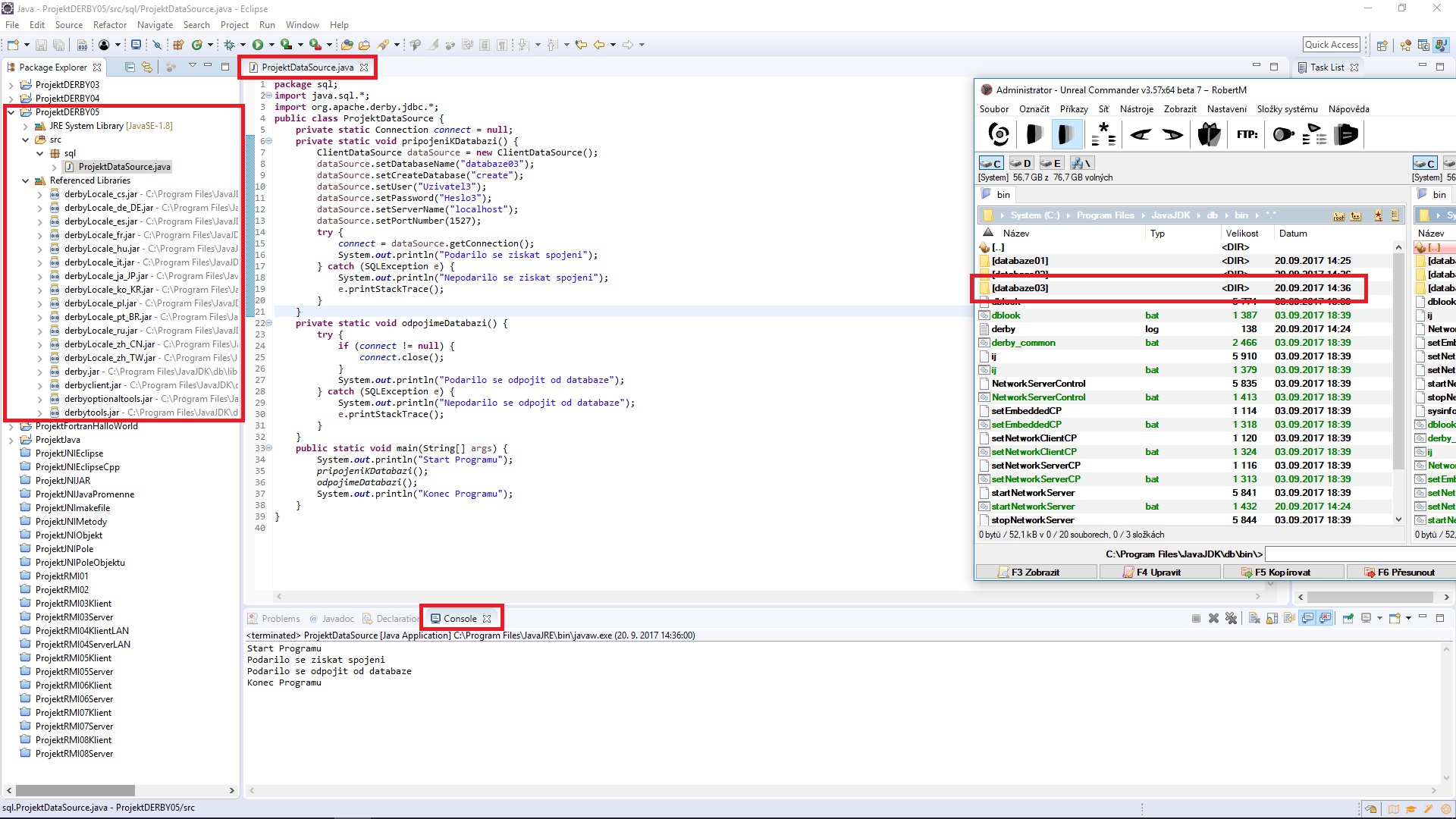
Task: Click the Quick Access input field
Action: click(1332, 44)
